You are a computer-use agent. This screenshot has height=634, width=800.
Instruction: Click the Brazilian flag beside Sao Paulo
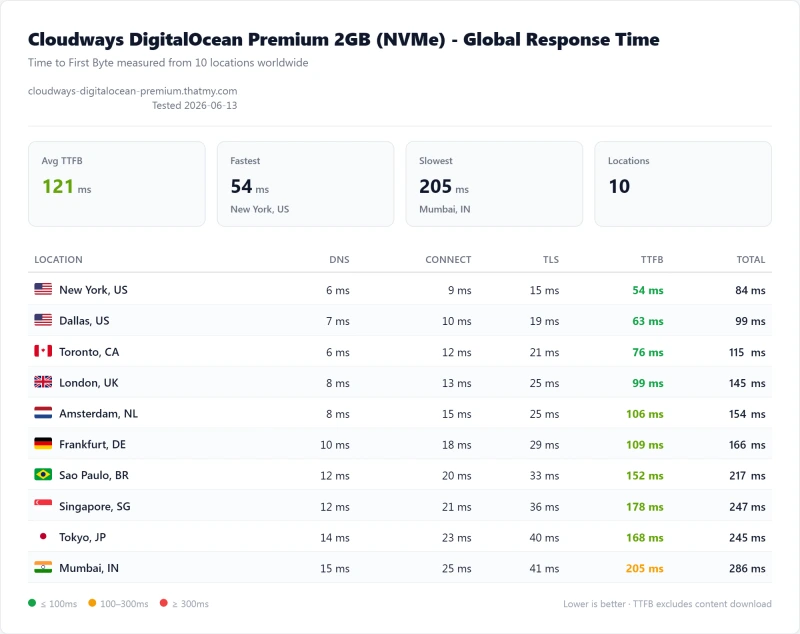point(43,474)
